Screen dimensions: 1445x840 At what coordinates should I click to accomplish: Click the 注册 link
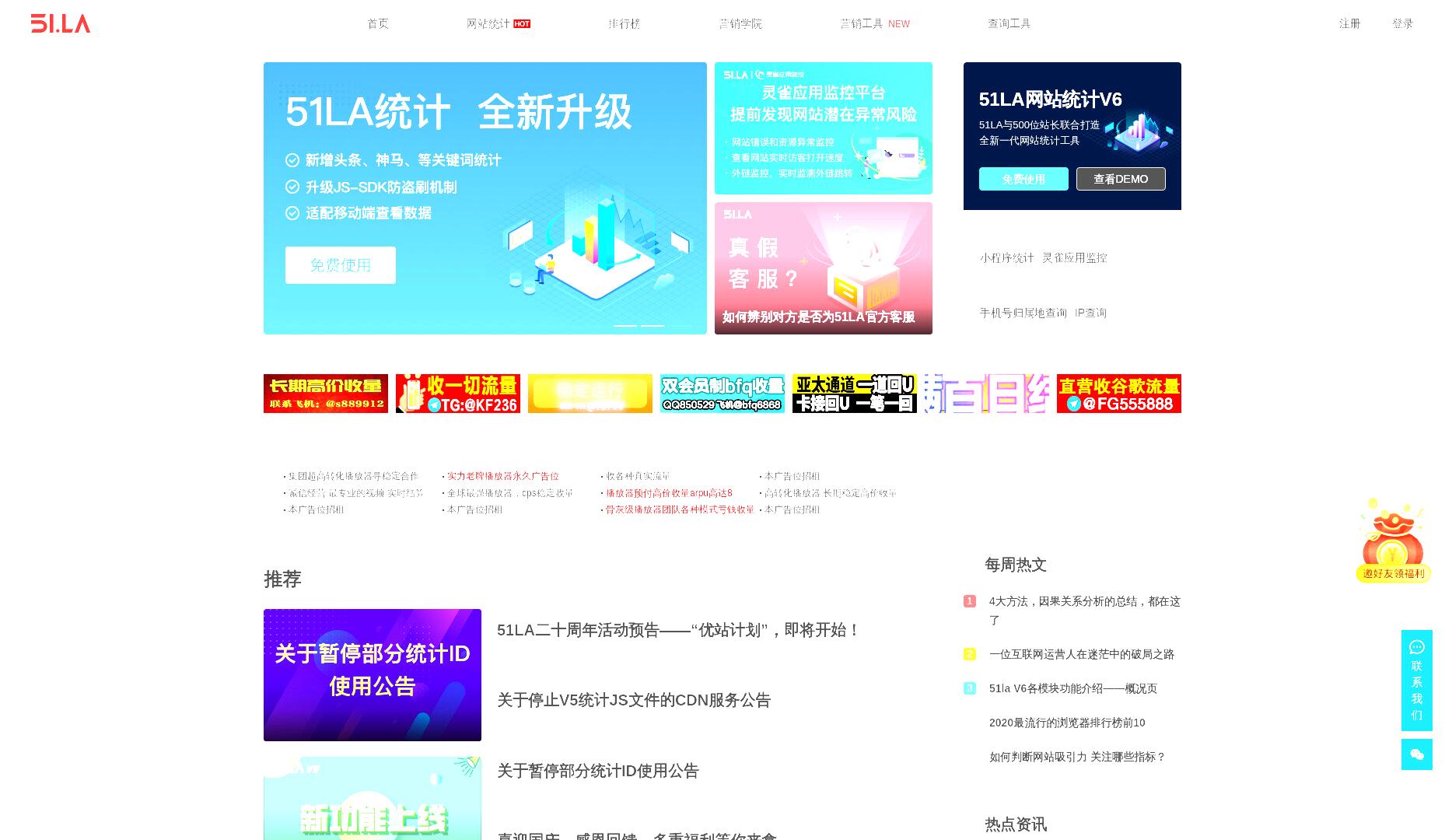tap(1349, 23)
